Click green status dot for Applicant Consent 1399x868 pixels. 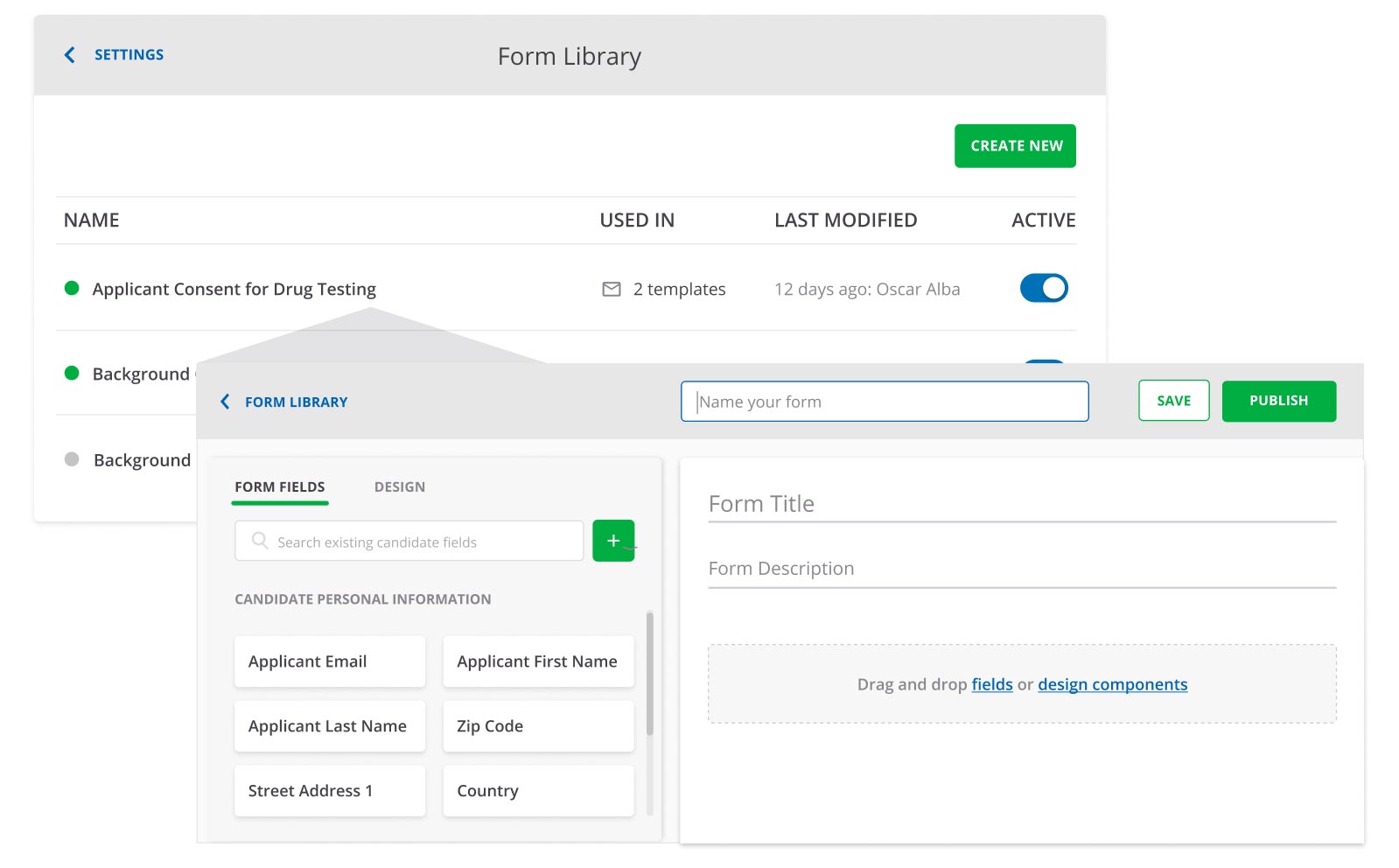[x=73, y=288]
